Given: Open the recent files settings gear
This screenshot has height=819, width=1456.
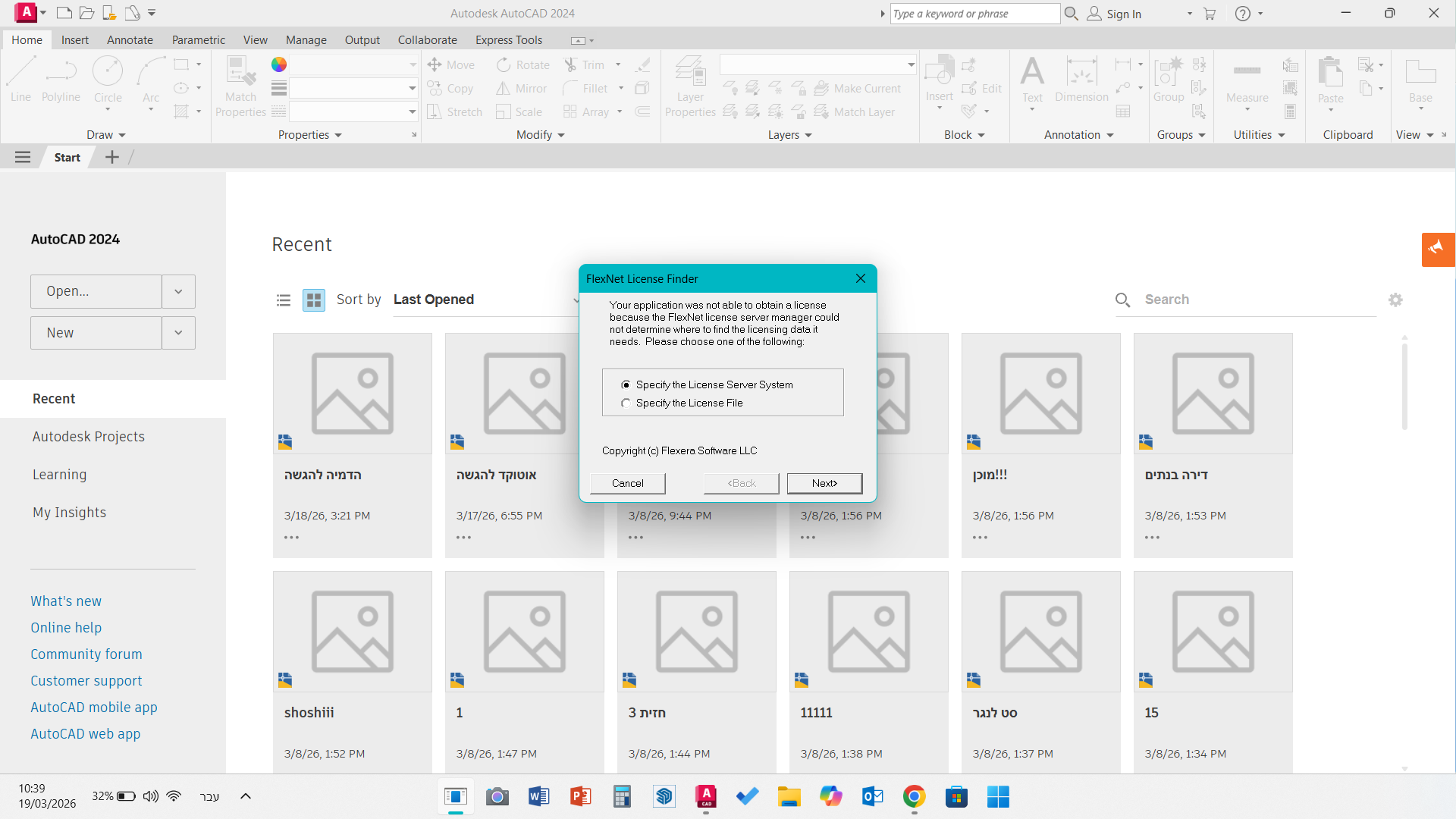Looking at the screenshot, I should point(1395,300).
